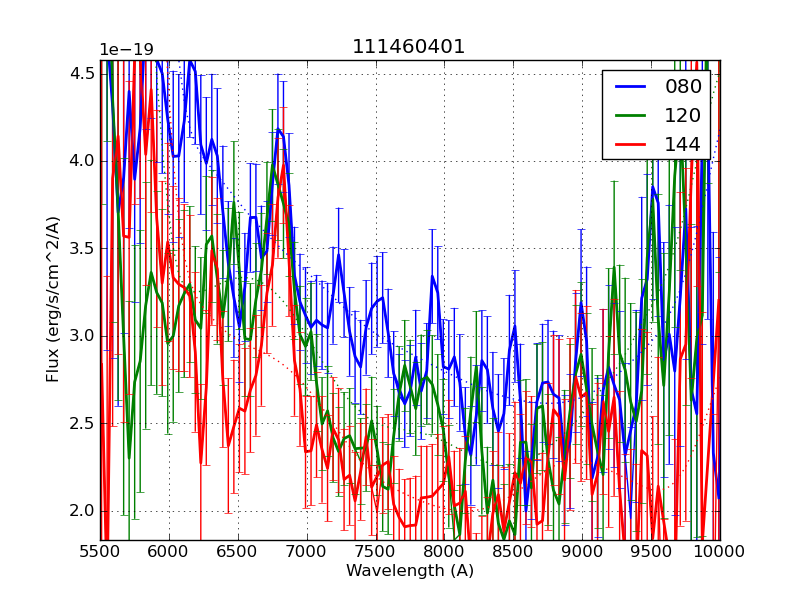
Task: Select the green line sample in legend
Action: (632, 115)
